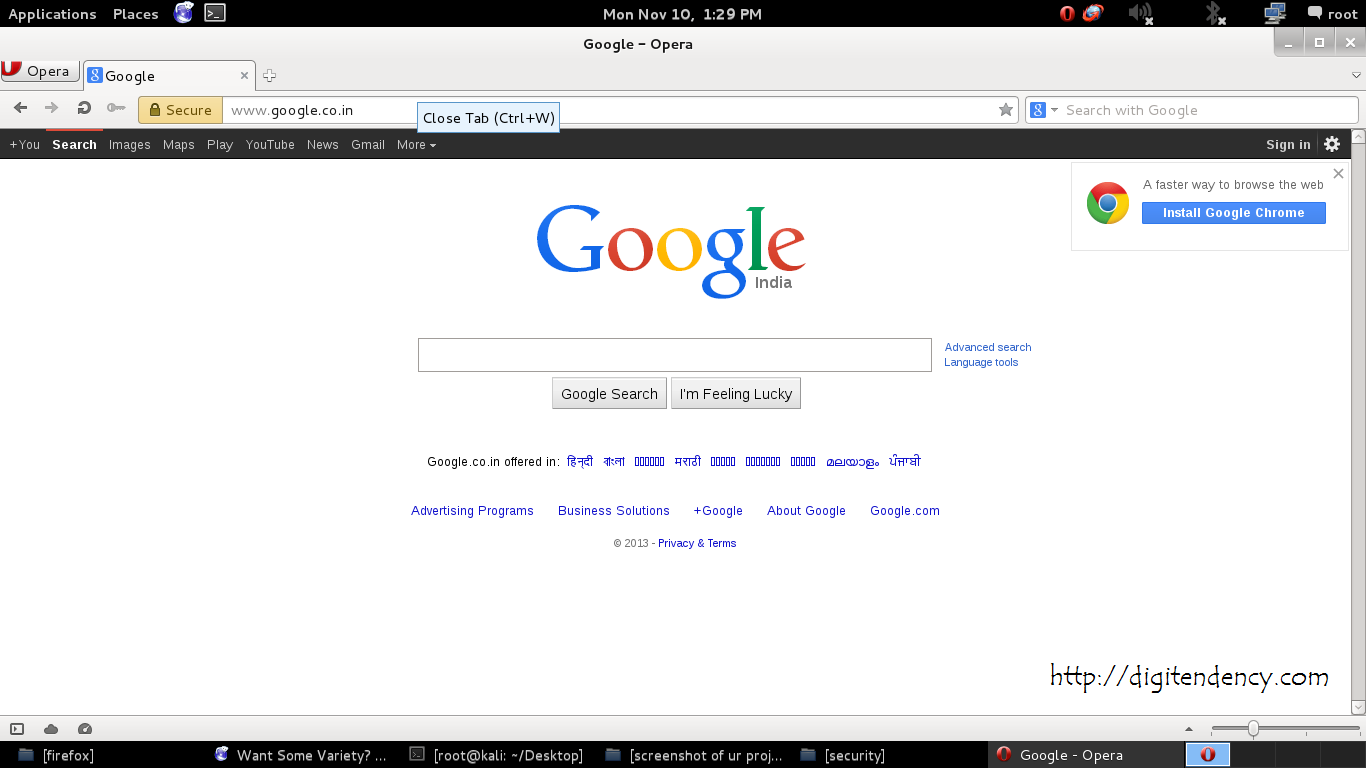Open About Google link

click(806, 511)
